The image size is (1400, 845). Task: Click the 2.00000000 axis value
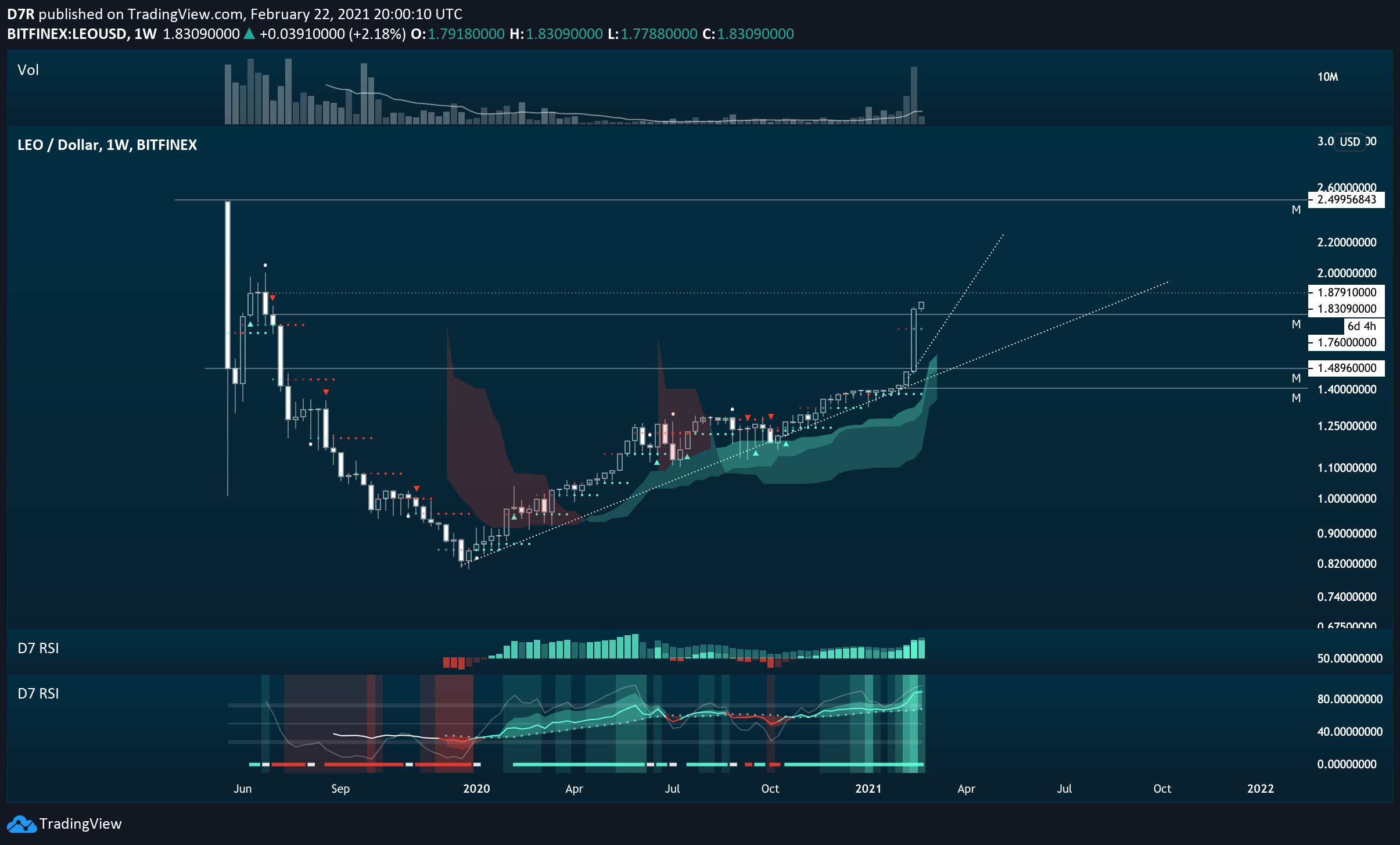point(1347,273)
